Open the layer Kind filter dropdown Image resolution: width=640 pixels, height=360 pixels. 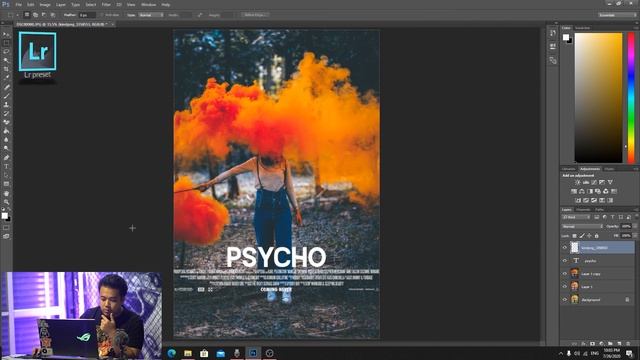click(576, 217)
